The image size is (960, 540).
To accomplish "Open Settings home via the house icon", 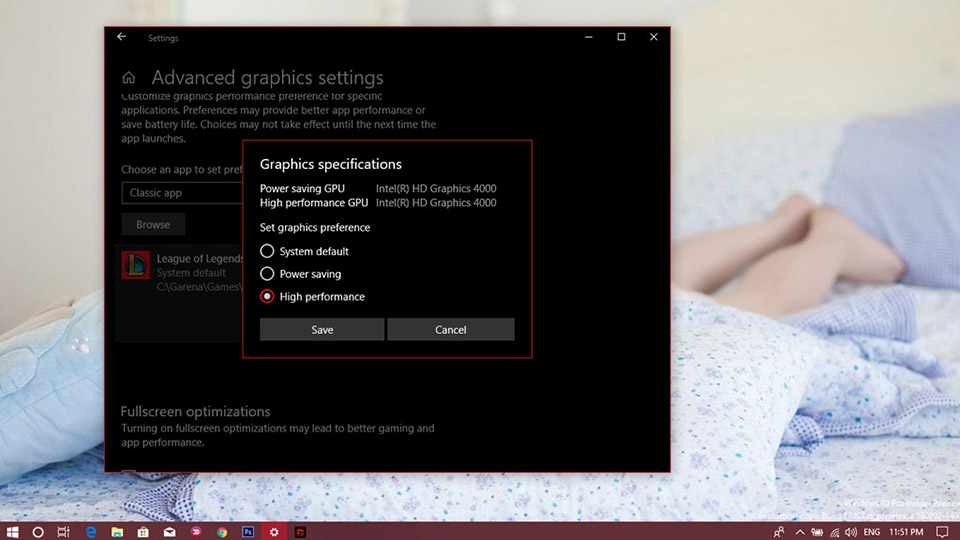I will pos(128,78).
